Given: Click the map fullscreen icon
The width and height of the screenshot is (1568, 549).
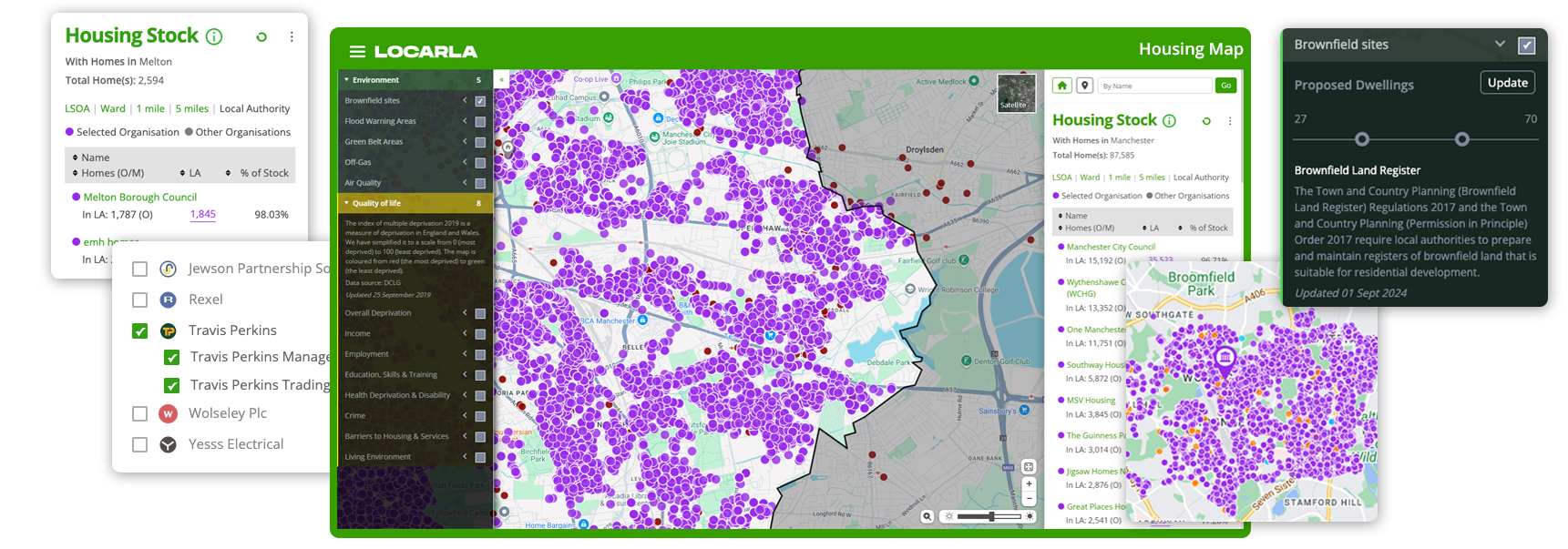Looking at the screenshot, I should coord(1029,467).
